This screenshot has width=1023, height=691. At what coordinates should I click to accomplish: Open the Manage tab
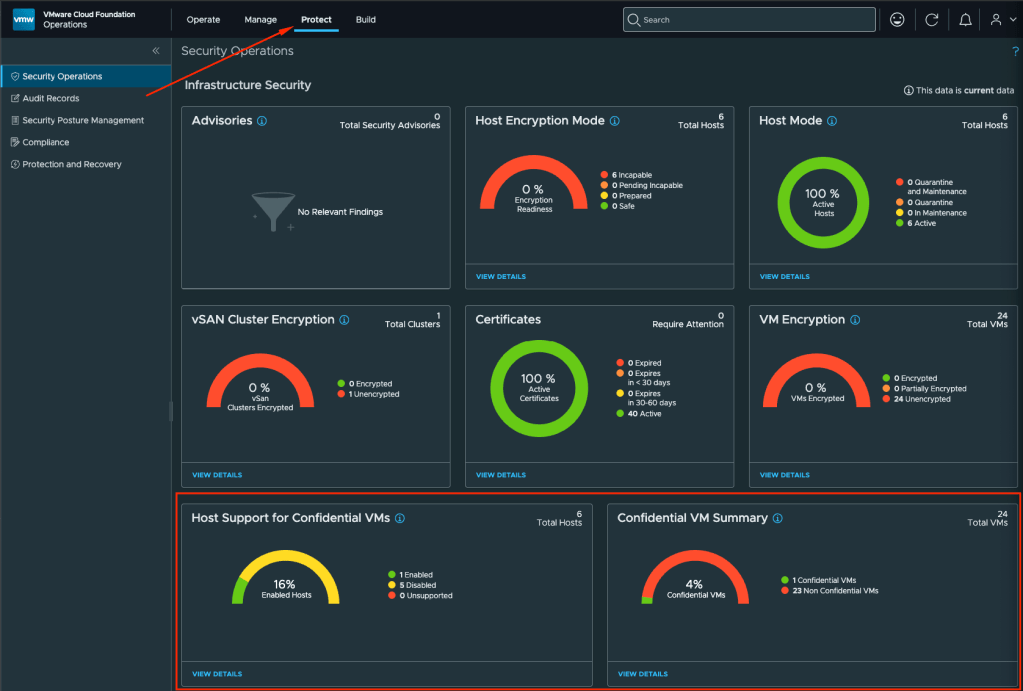(x=260, y=20)
